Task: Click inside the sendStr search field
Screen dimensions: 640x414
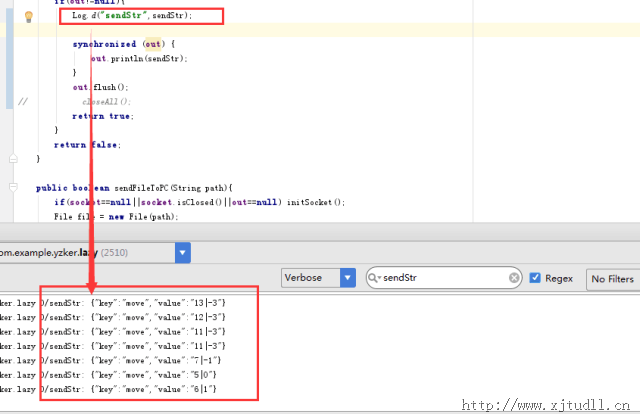Action: [x=440, y=278]
